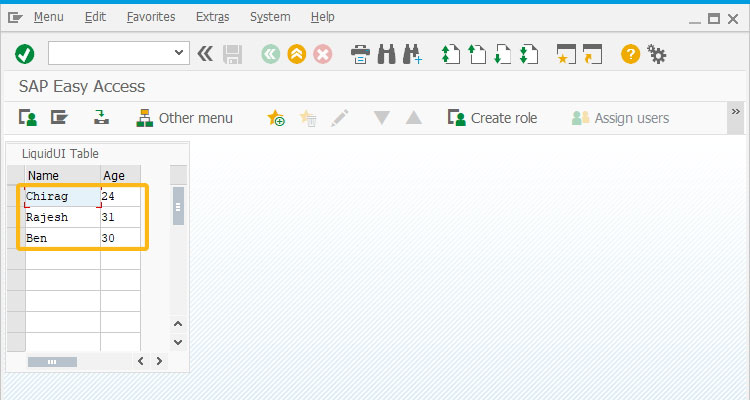750x400 pixels.
Task: Go to the Last Page icon
Action: [x=529, y=54]
